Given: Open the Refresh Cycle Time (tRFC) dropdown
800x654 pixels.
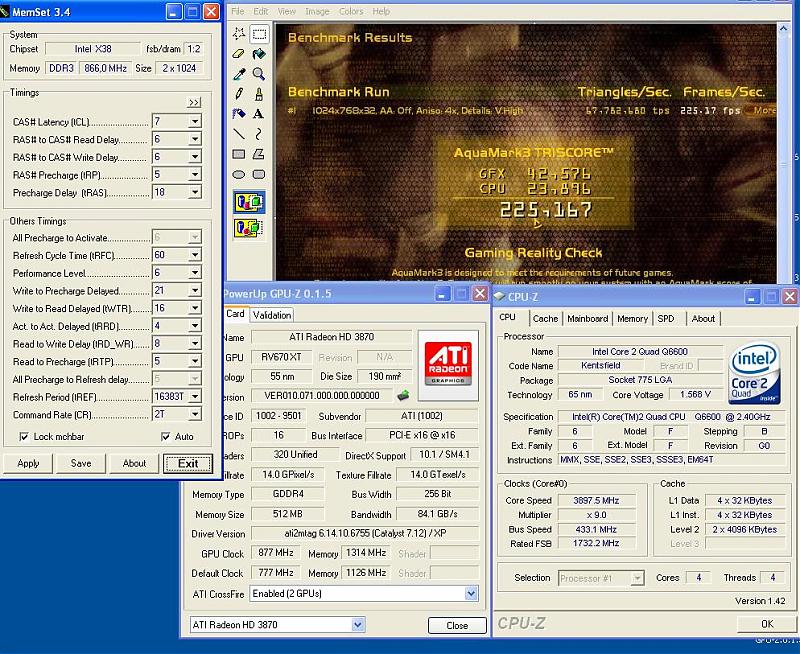Looking at the screenshot, I should tap(195, 255).
